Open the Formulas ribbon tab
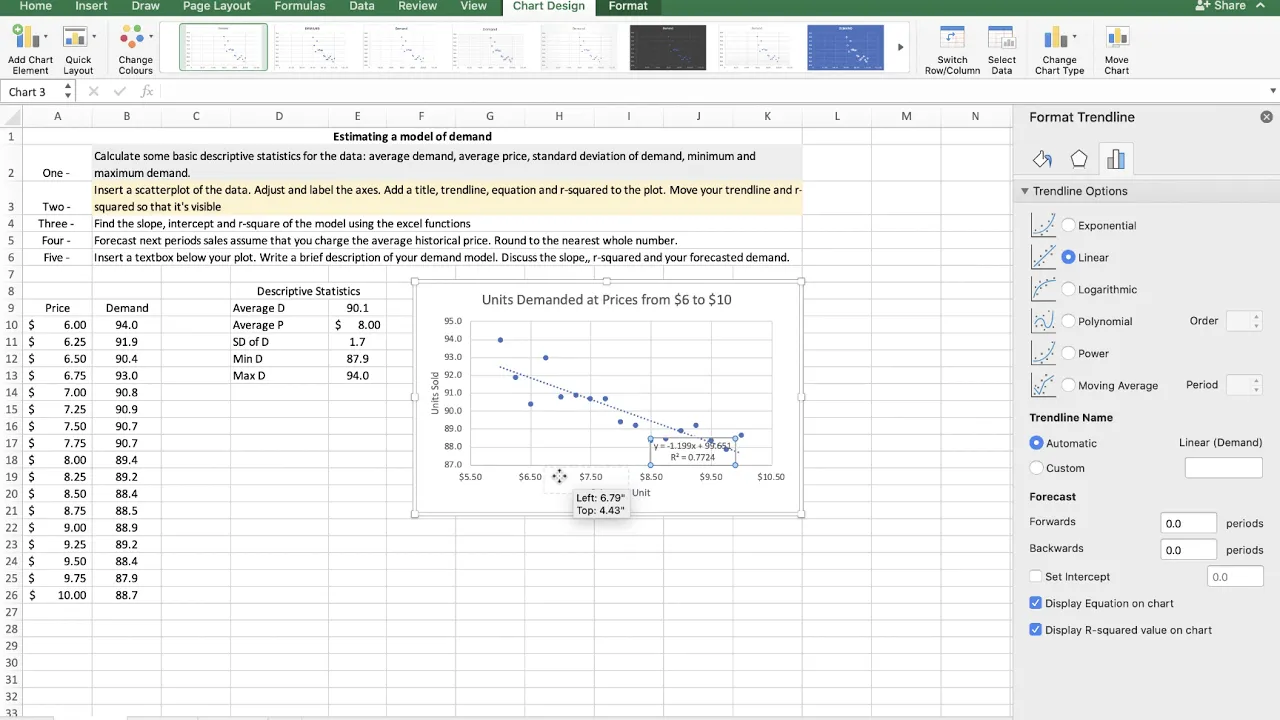Viewport: 1280px width, 720px height. point(300,6)
